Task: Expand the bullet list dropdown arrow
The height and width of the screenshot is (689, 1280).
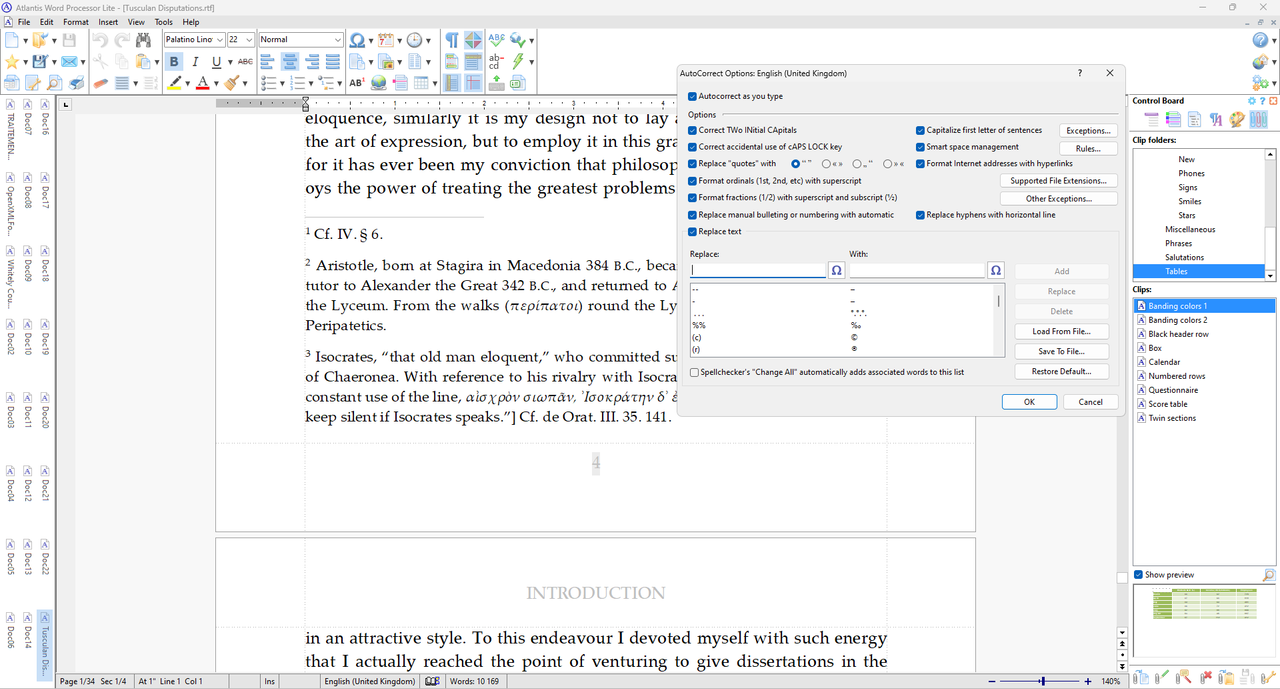Action: tap(283, 83)
